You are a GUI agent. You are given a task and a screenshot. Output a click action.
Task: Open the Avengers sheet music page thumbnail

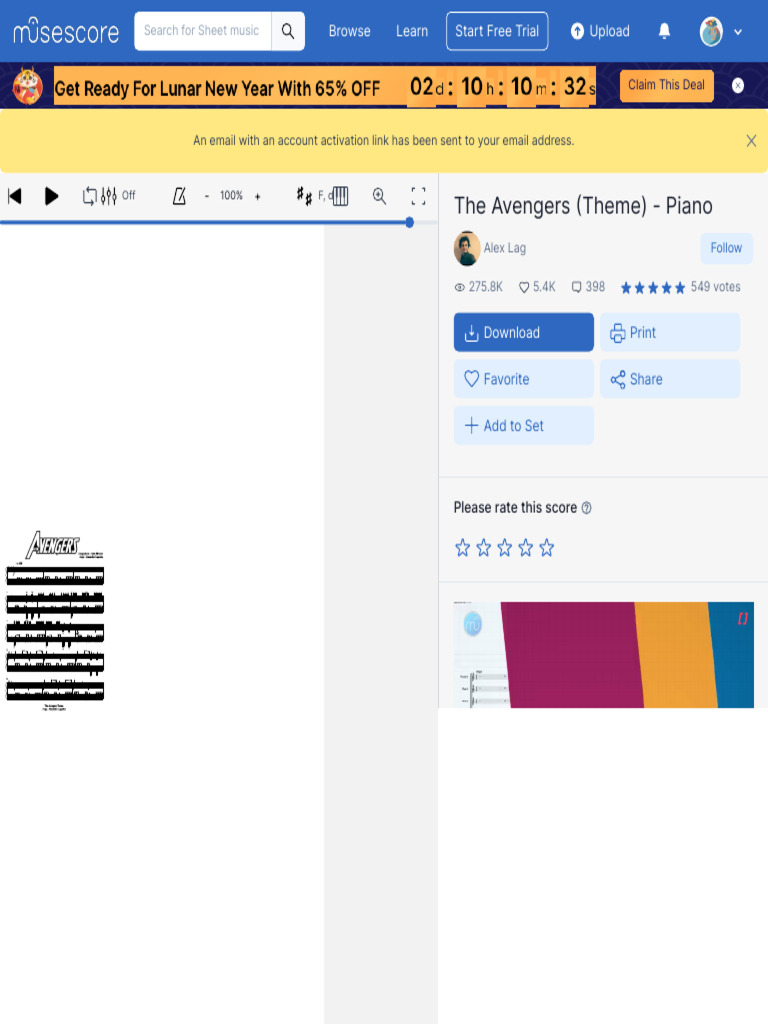point(55,620)
